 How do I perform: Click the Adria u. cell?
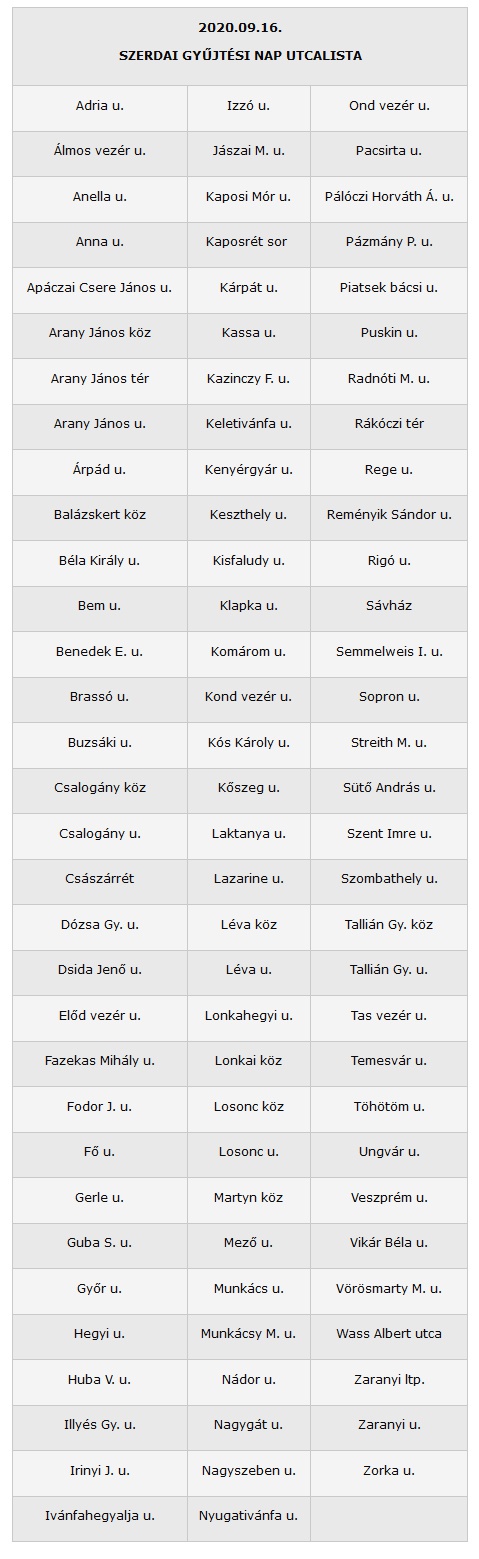[100, 105]
